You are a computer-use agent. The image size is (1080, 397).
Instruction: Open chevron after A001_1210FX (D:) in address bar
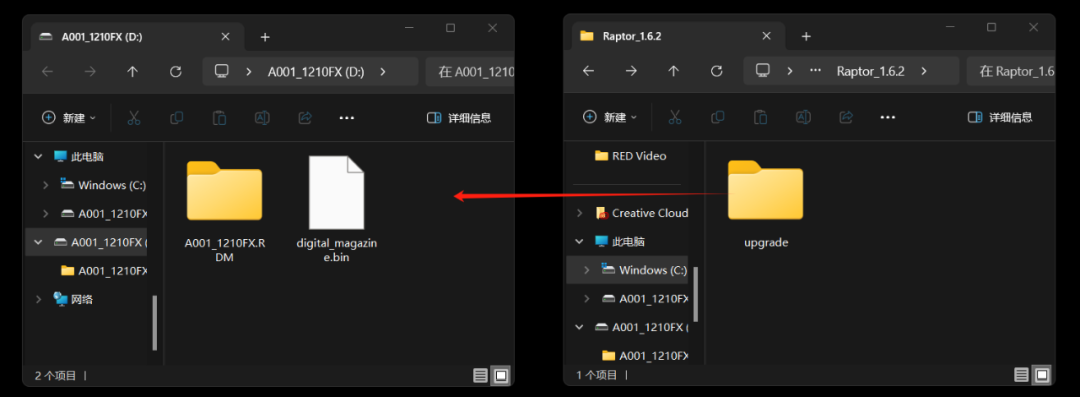383,71
